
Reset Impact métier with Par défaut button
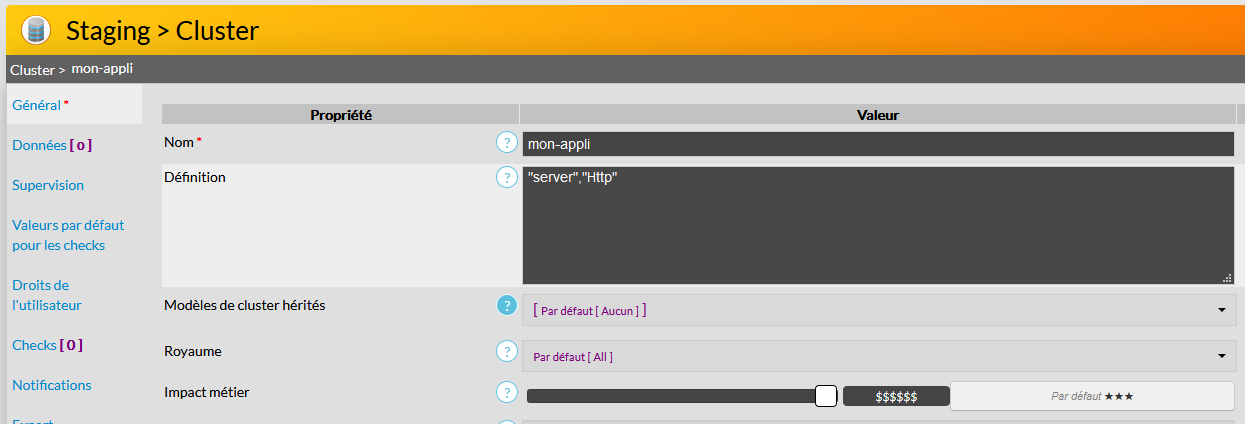tap(1091, 396)
